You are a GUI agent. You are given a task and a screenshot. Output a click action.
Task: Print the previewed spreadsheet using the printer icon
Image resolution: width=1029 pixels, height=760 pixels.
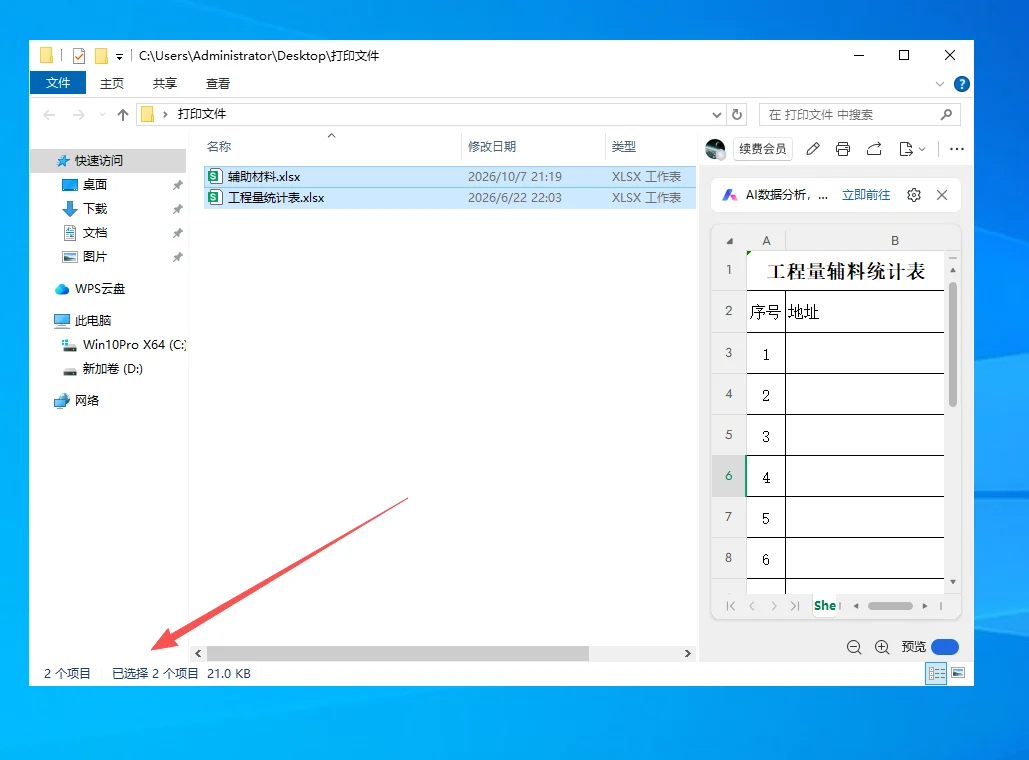pos(843,149)
